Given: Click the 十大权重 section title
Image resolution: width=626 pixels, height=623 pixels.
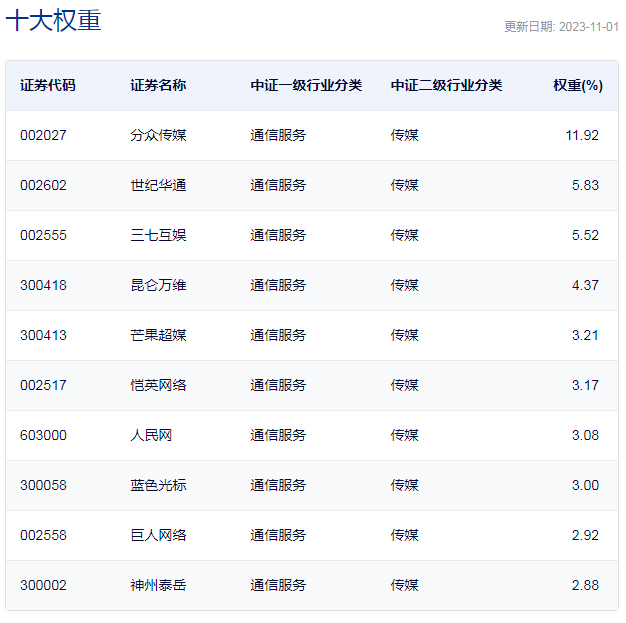Looking at the screenshot, I should pyautogui.click(x=54, y=21).
